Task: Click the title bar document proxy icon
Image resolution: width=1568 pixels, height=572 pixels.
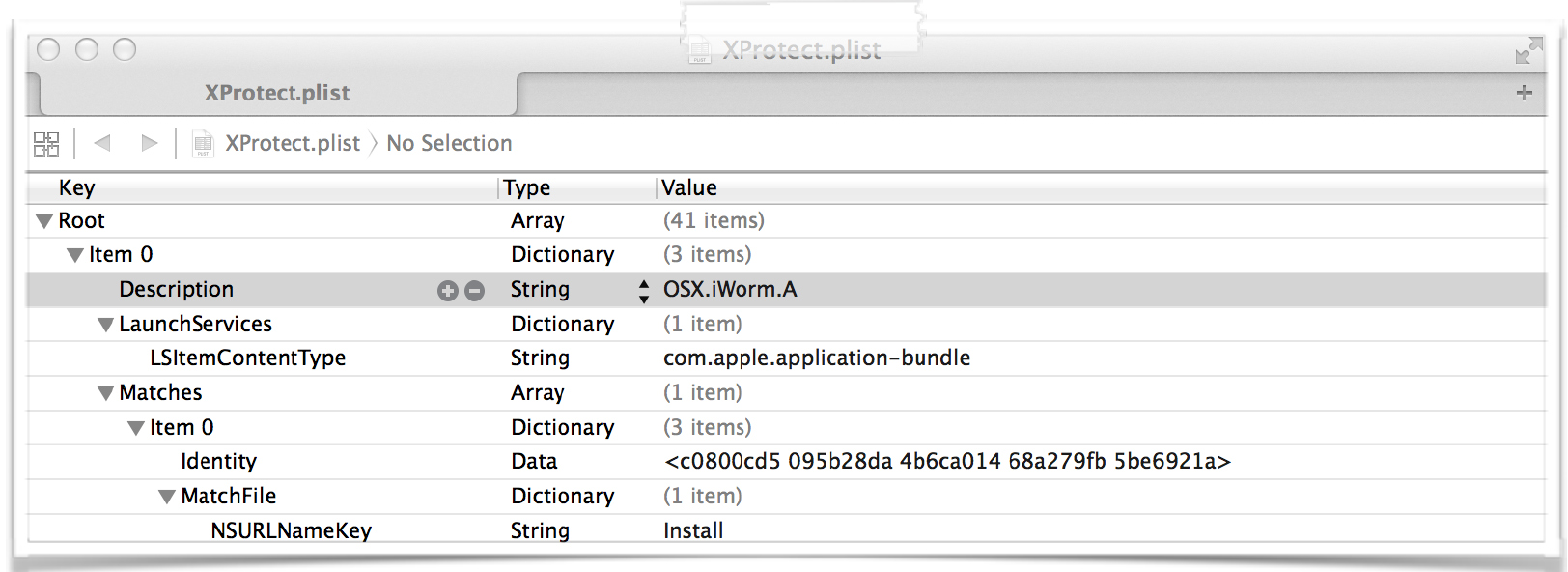Action: coord(700,51)
